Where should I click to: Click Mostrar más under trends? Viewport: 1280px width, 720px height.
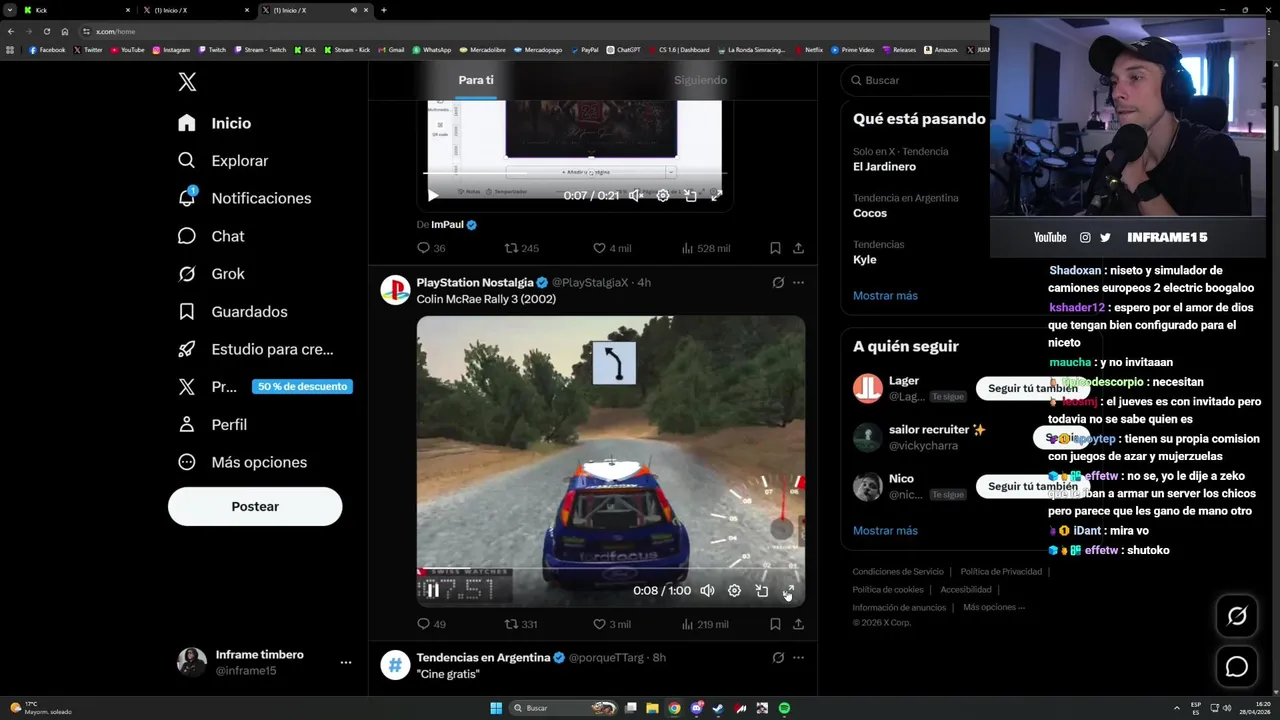click(885, 296)
